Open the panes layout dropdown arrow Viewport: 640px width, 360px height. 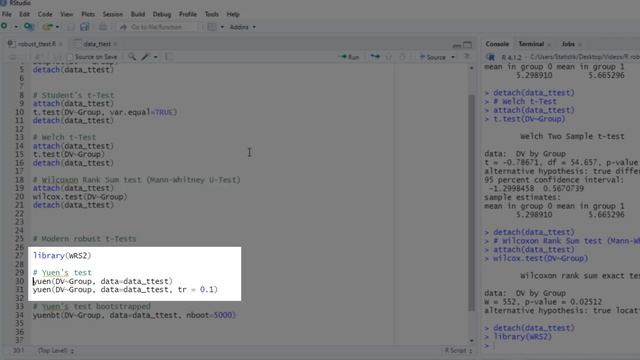pyautogui.click(x=222, y=27)
